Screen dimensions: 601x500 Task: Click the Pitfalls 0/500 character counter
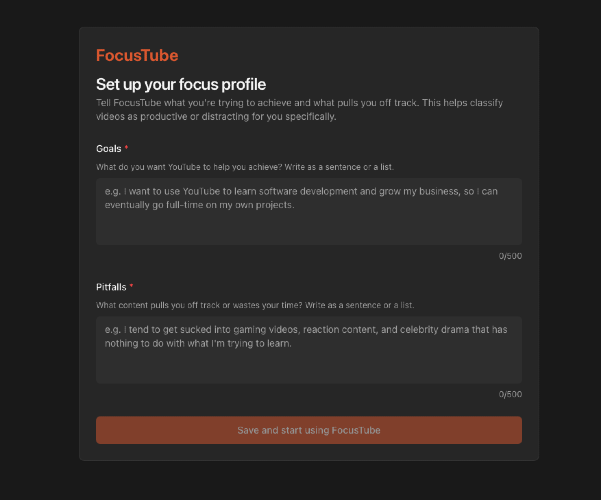click(510, 394)
